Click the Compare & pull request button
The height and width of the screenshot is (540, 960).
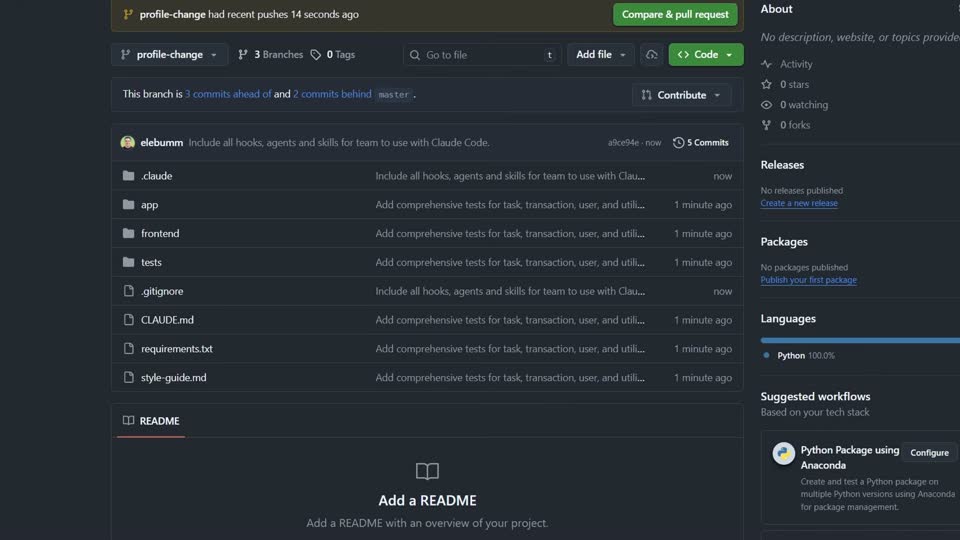[675, 14]
